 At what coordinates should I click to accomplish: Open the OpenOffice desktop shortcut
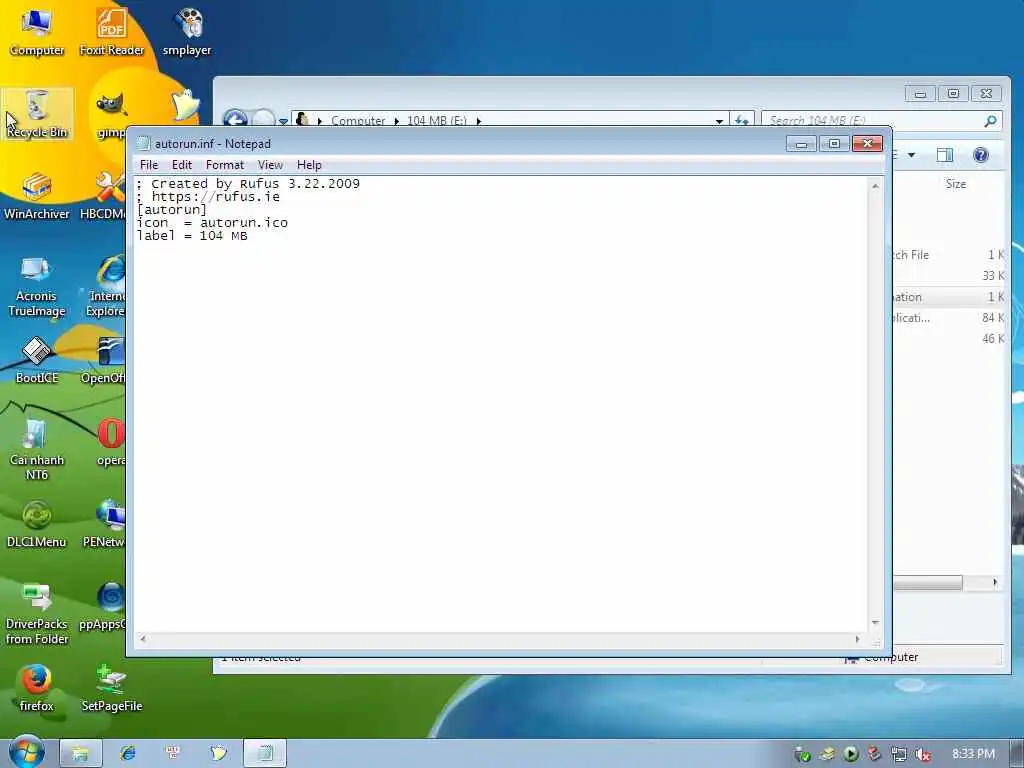103,360
